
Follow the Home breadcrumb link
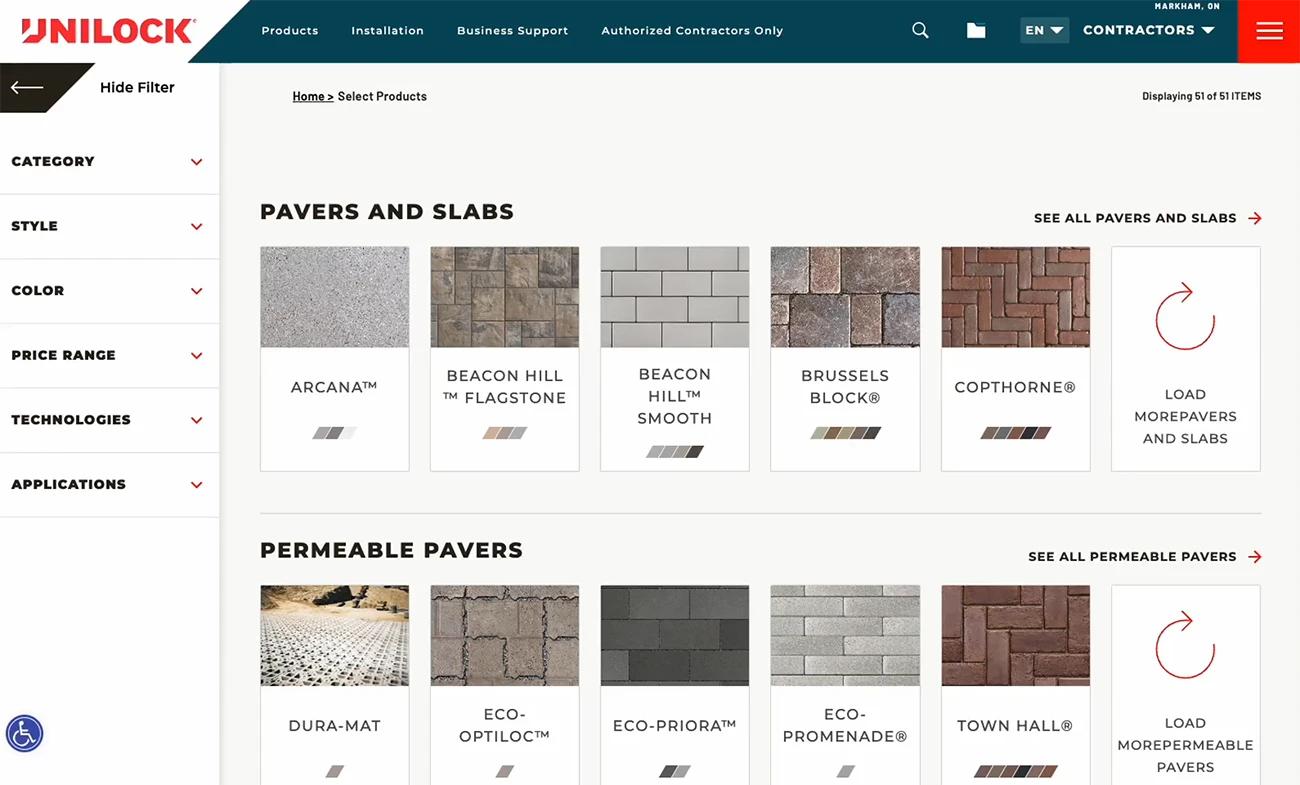click(x=313, y=96)
